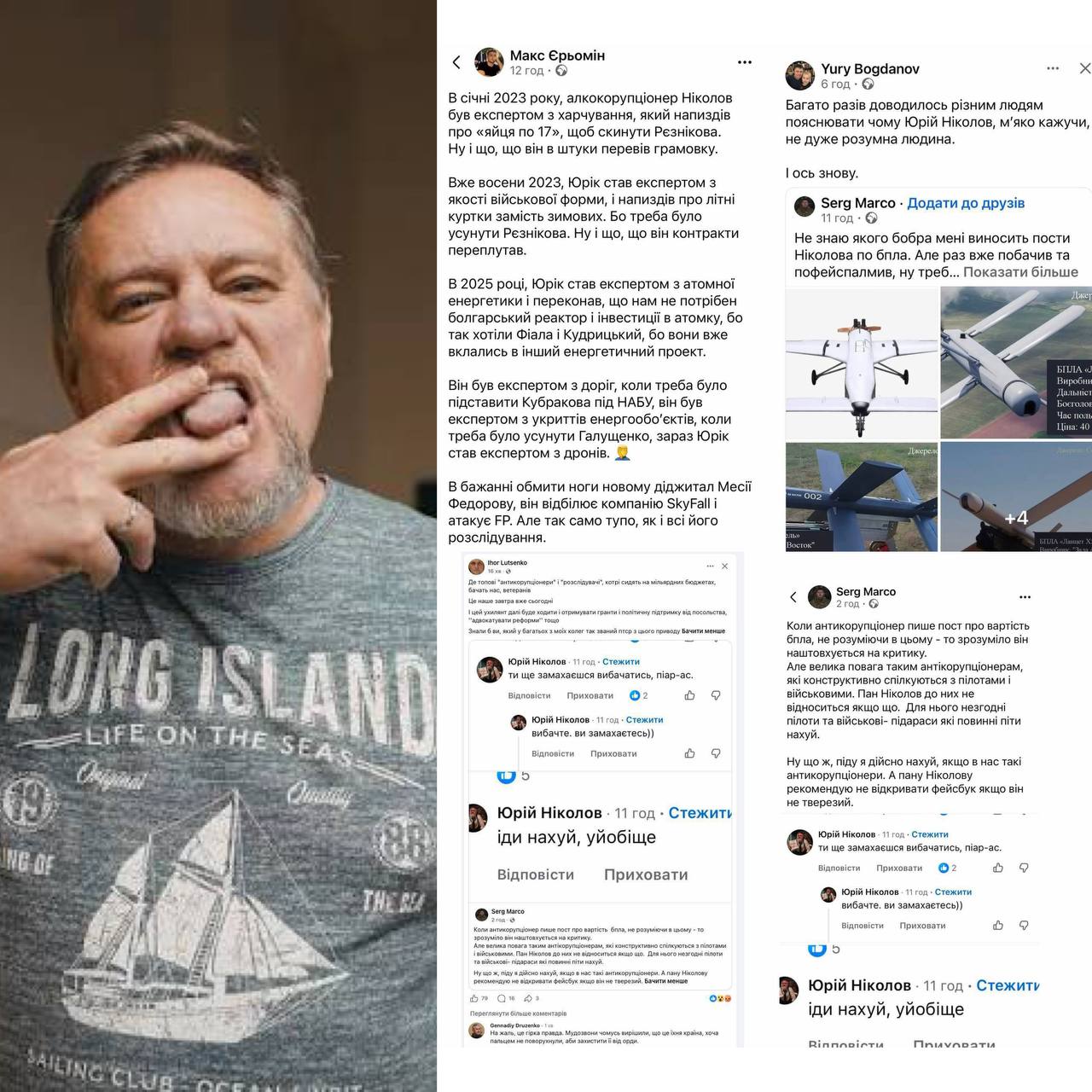The width and height of the screenshot is (1092, 1092).
Task: Expand 'Показати більше' in Serg Marco post
Action: click(1020, 271)
